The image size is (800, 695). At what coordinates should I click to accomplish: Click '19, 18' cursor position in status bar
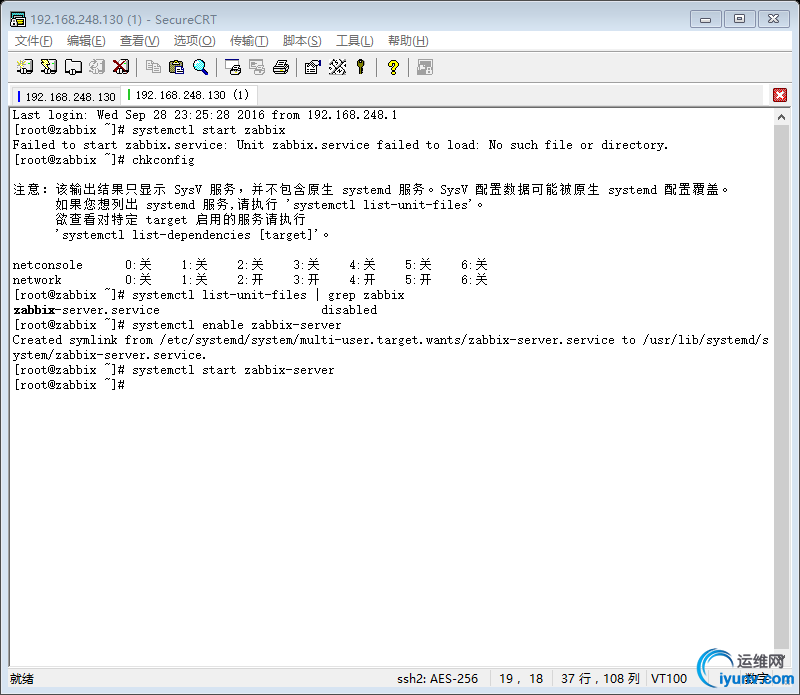point(521,679)
